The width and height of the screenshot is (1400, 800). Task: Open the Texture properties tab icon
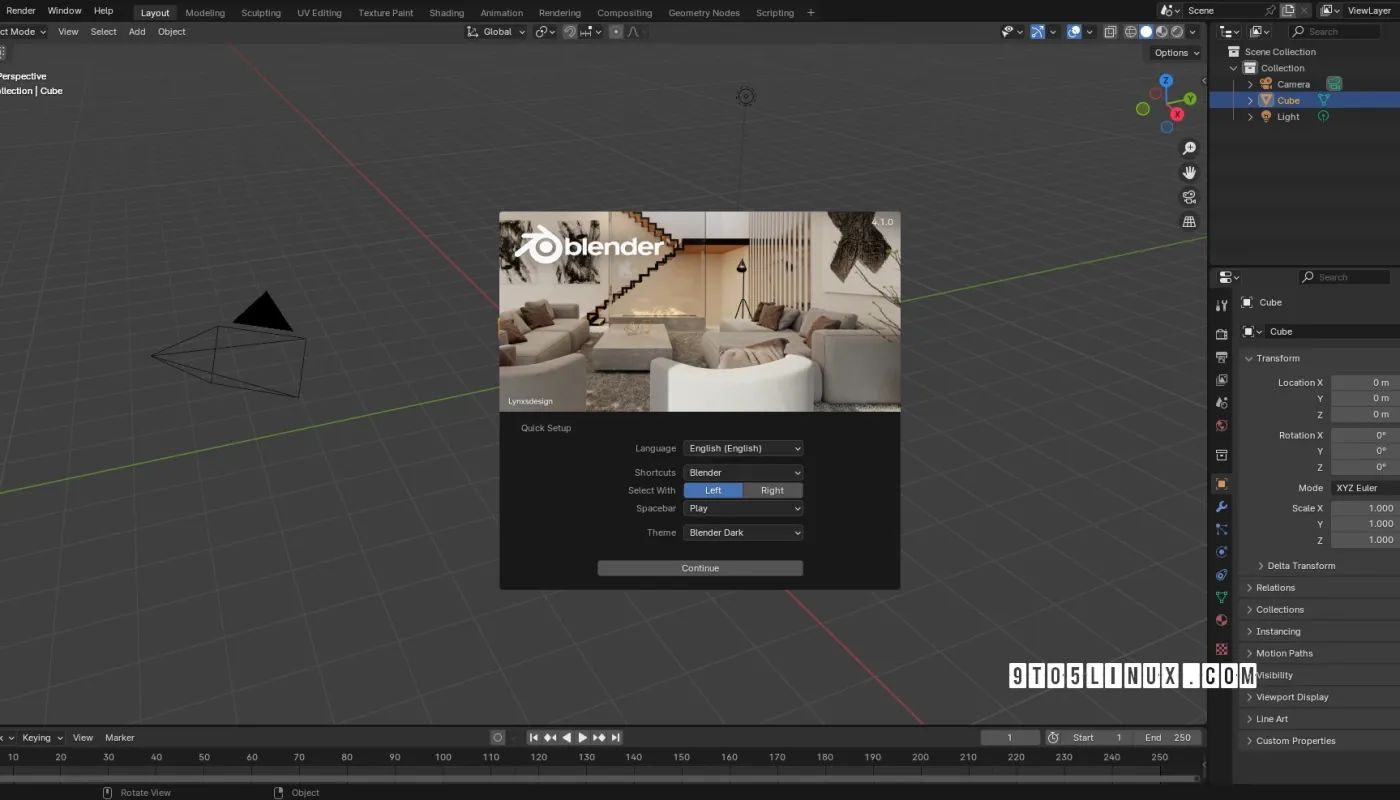(x=1221, y=649)
